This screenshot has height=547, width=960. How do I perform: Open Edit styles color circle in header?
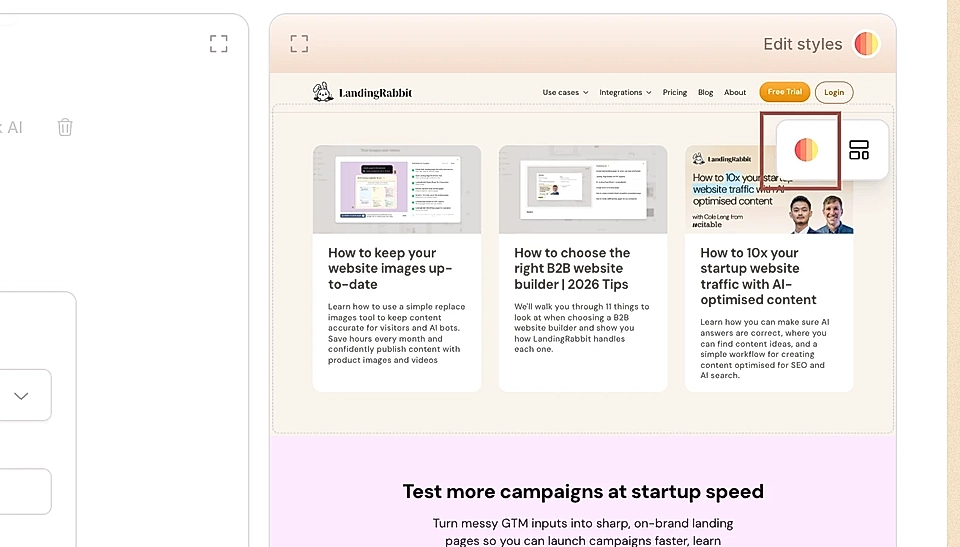866,44
